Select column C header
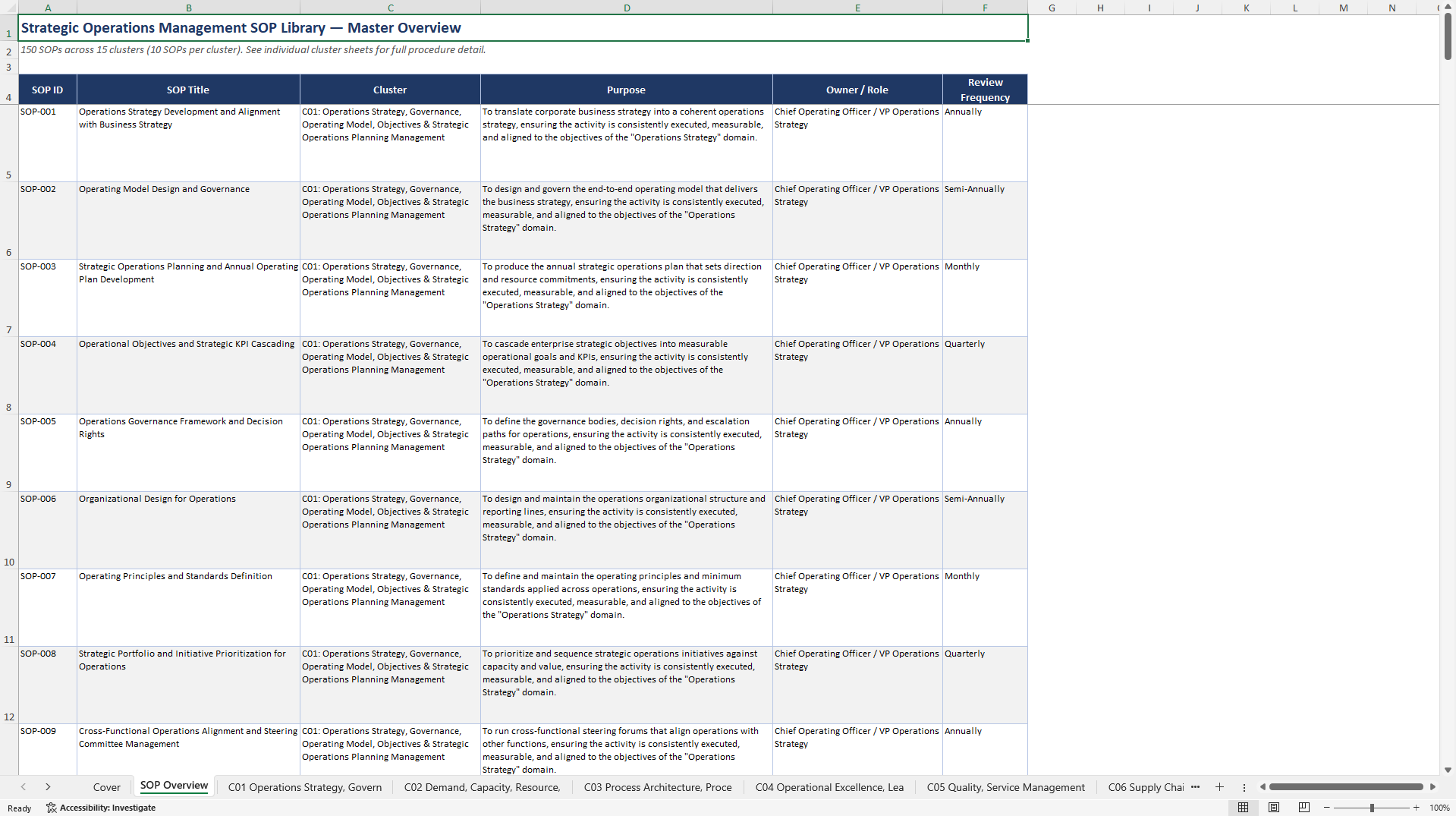 pos(390,8)
